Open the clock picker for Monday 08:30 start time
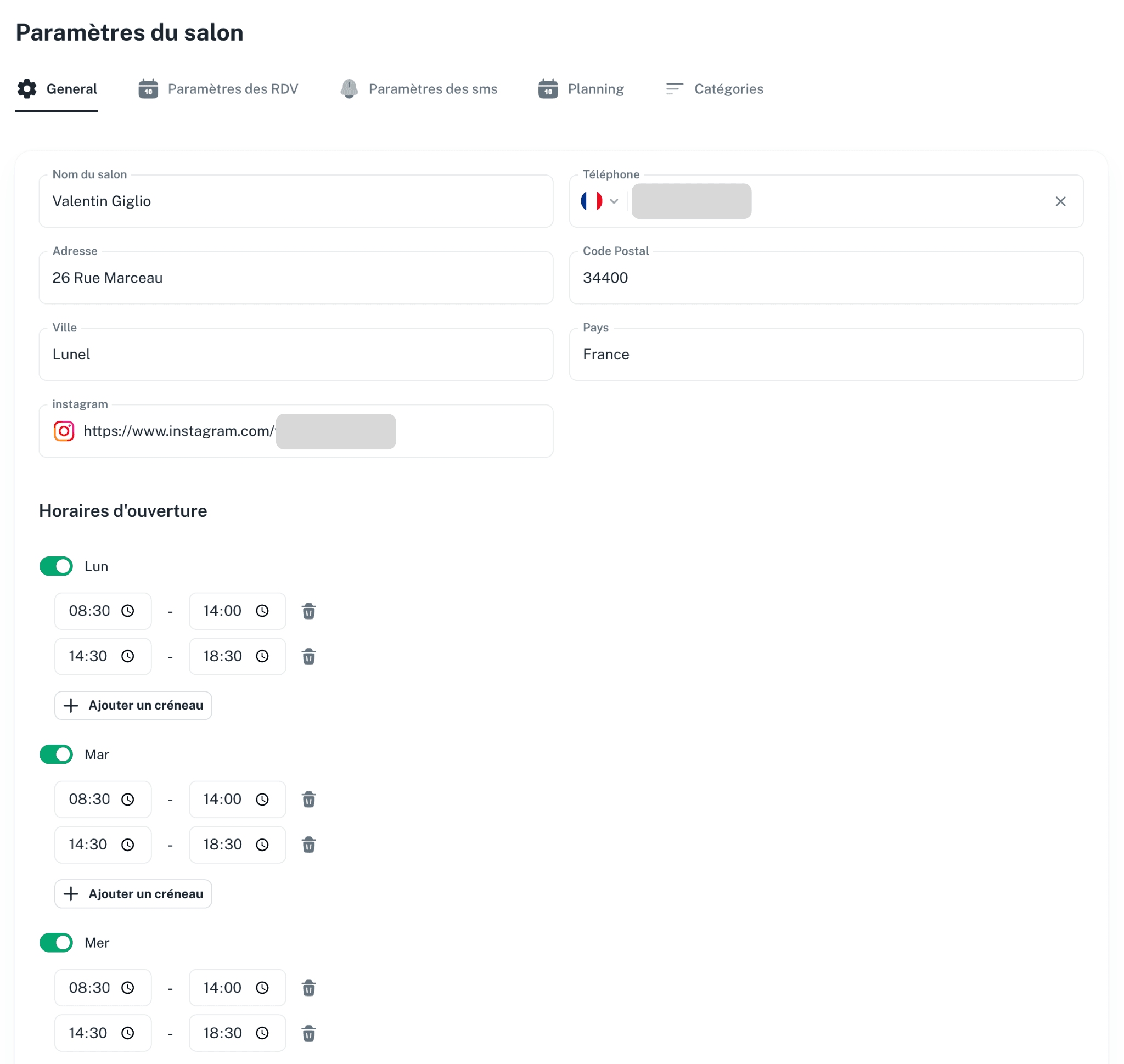This screenshot has height=1064, width=1124. 128,611
